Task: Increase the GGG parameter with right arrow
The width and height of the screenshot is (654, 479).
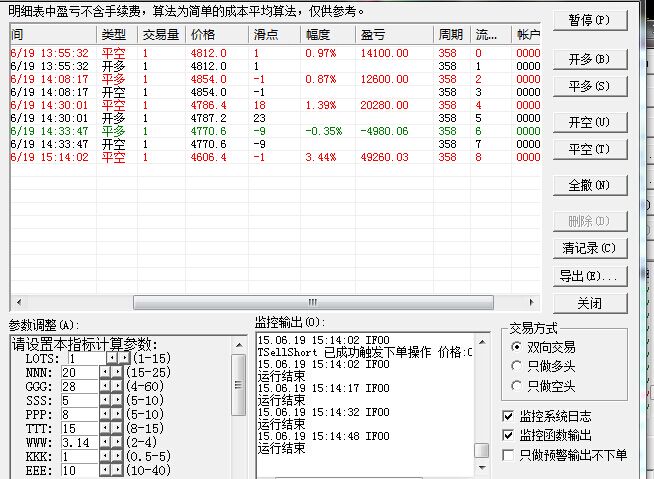Action: click(x=115, y=386)
